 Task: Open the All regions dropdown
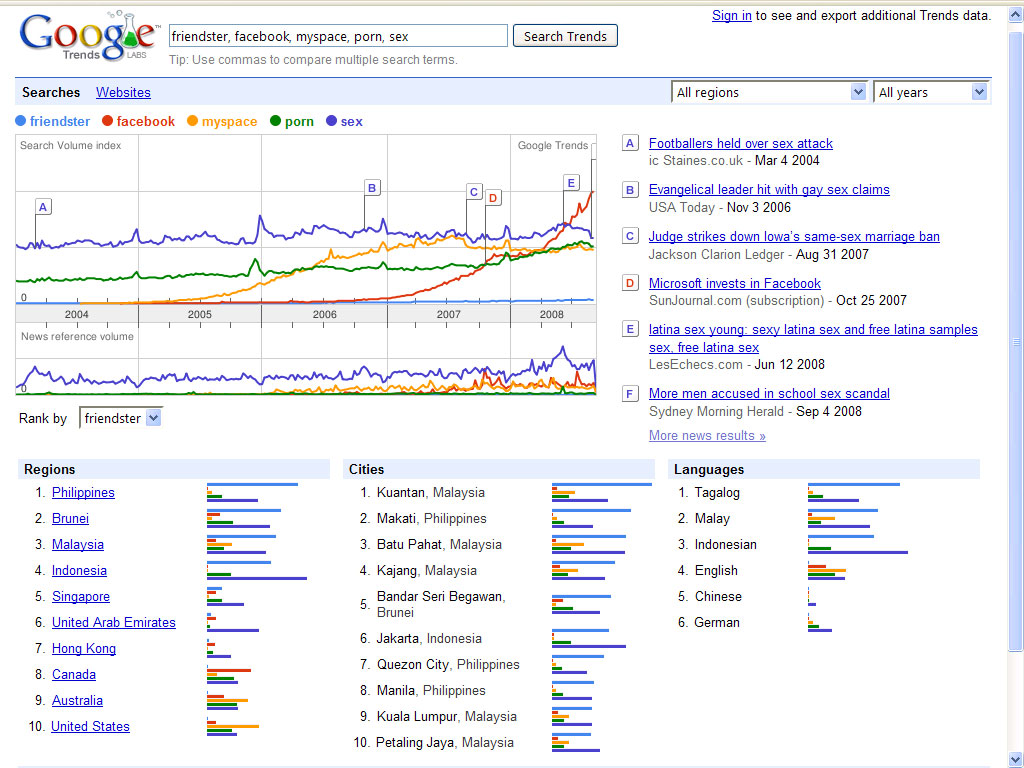coord(768,92)
